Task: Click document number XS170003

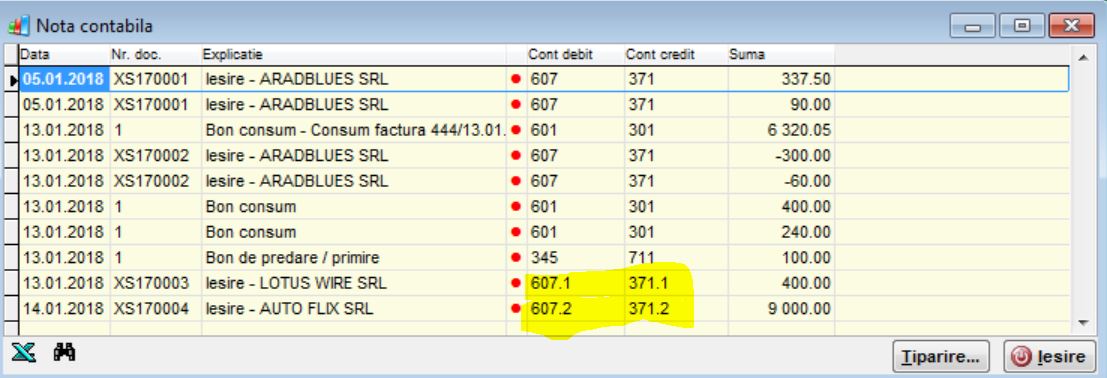Action: tap(154, 283)
